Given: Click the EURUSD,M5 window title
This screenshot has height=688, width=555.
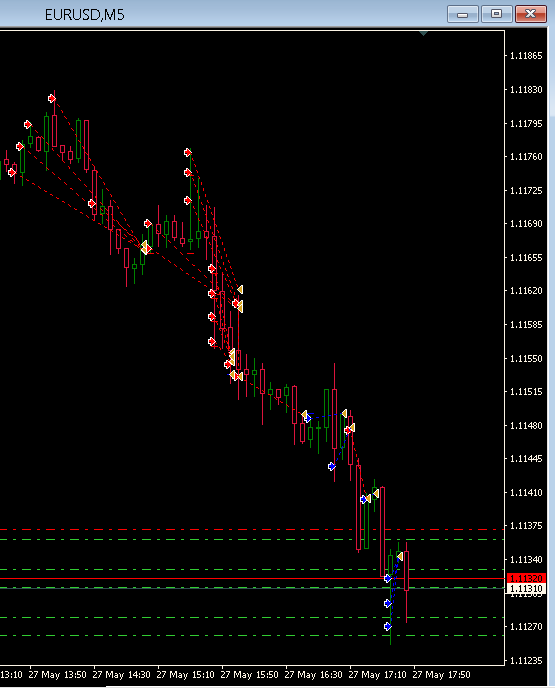Looking at the screenshot, I should [x=85, y=15].
